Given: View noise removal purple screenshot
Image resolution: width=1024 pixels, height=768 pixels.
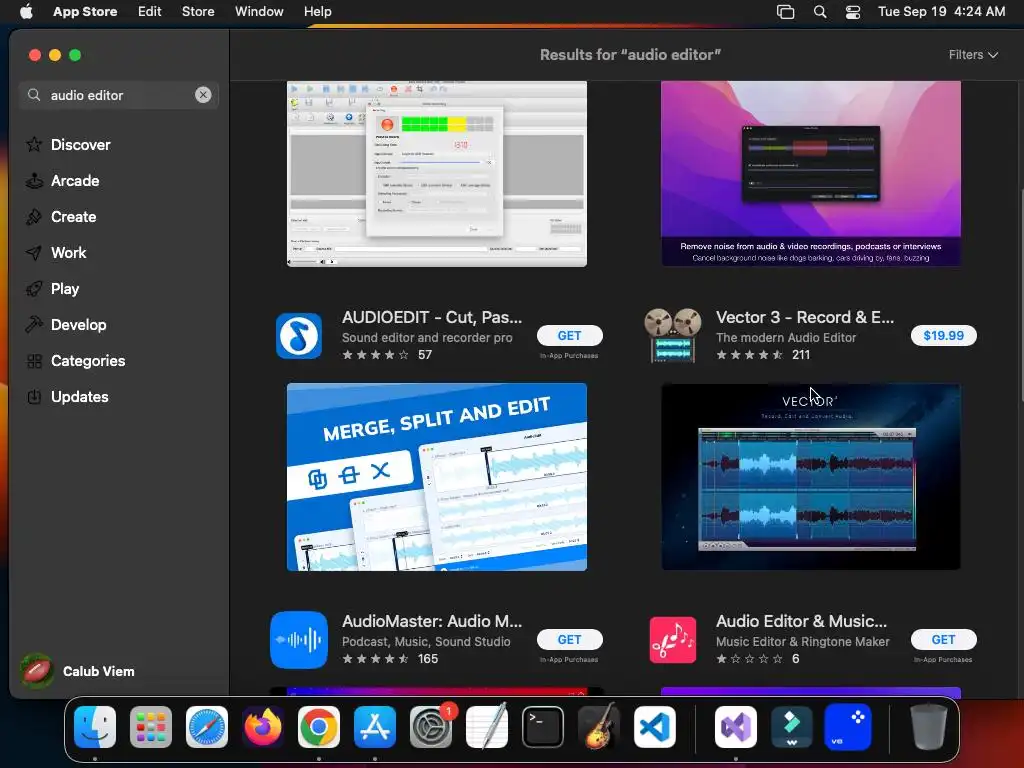Looking at the screenshot, I should pyautogui.click(x=810, y=174).
